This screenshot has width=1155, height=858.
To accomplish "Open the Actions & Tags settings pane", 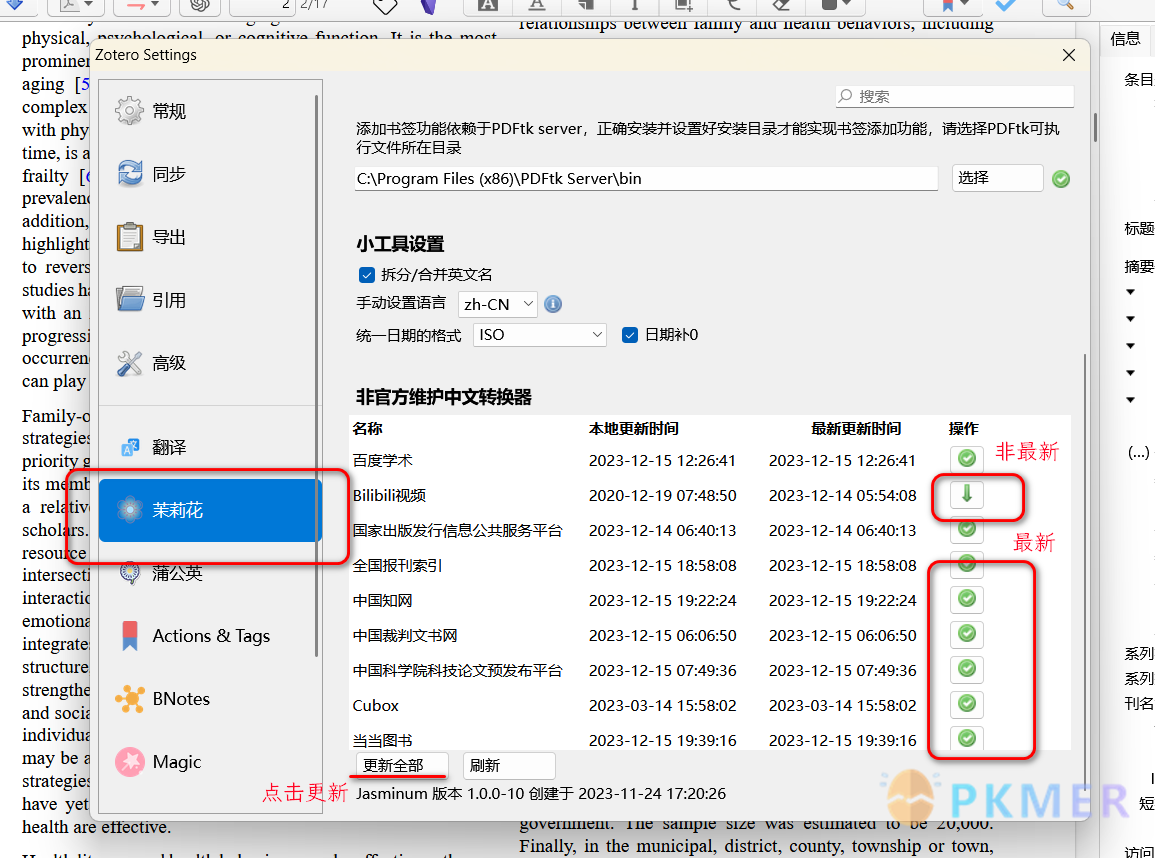I will (210, 636).
